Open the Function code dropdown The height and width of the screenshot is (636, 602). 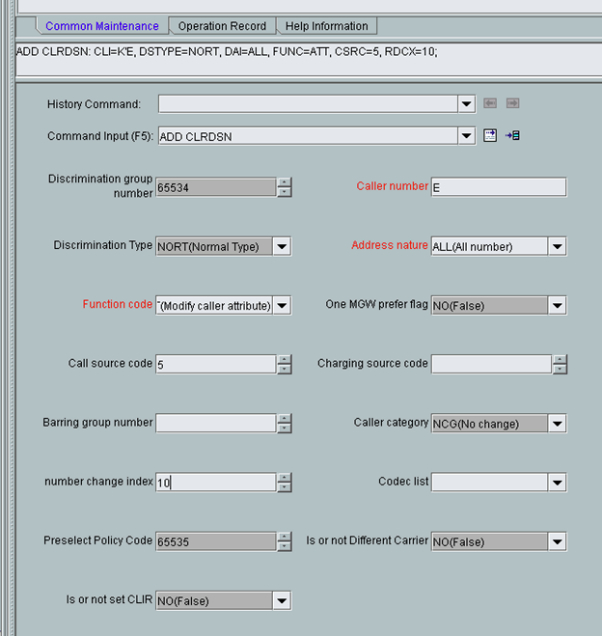(x=282, y=305)
